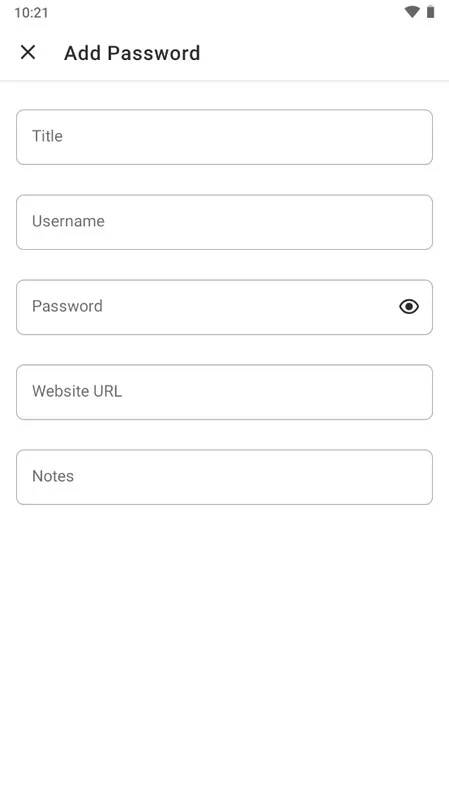Tap the X icon in the app bar
Screen dimensions: 449x800
tap(28, 52)
